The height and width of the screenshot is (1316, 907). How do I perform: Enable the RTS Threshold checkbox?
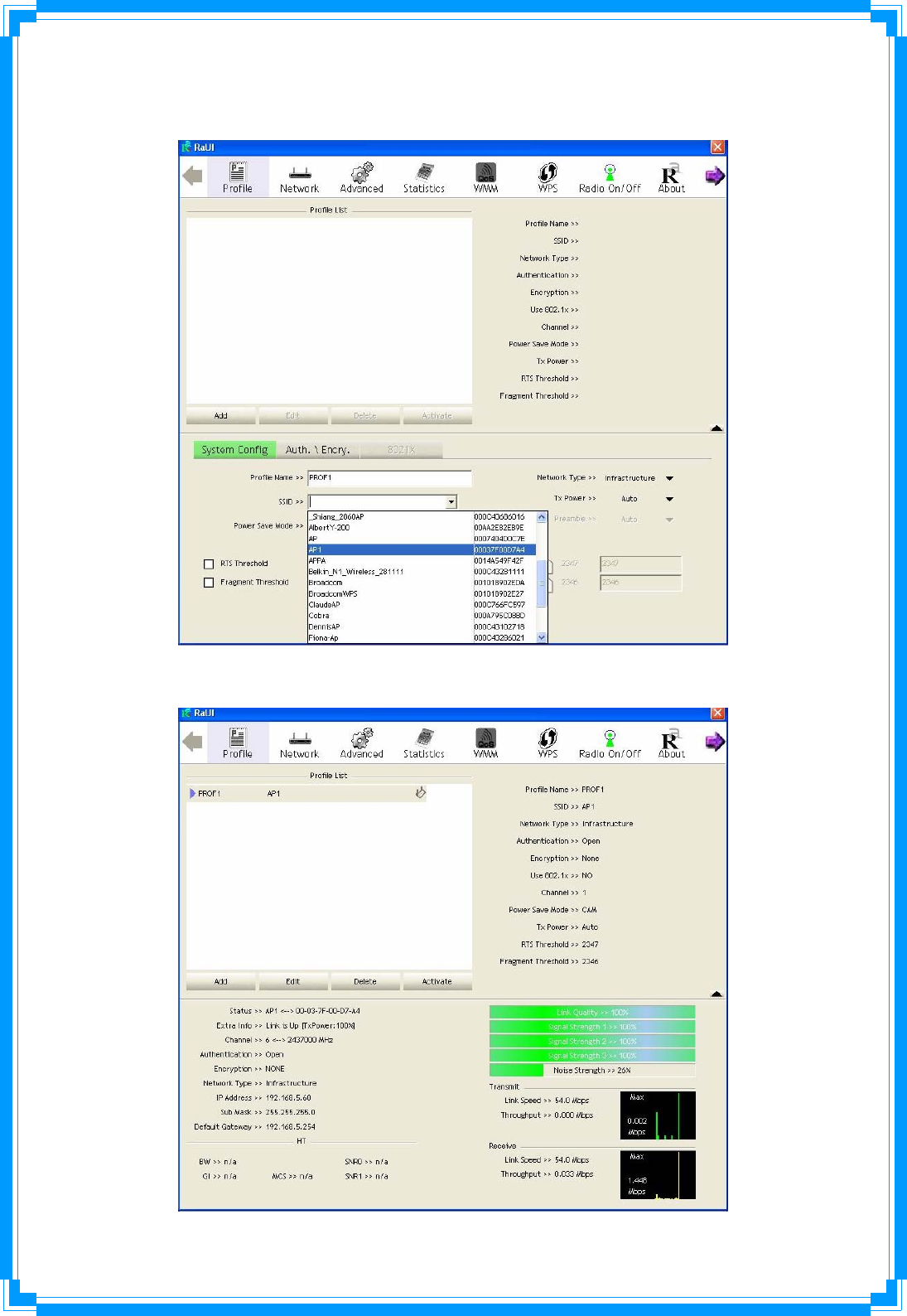click(x=209, y=564)
